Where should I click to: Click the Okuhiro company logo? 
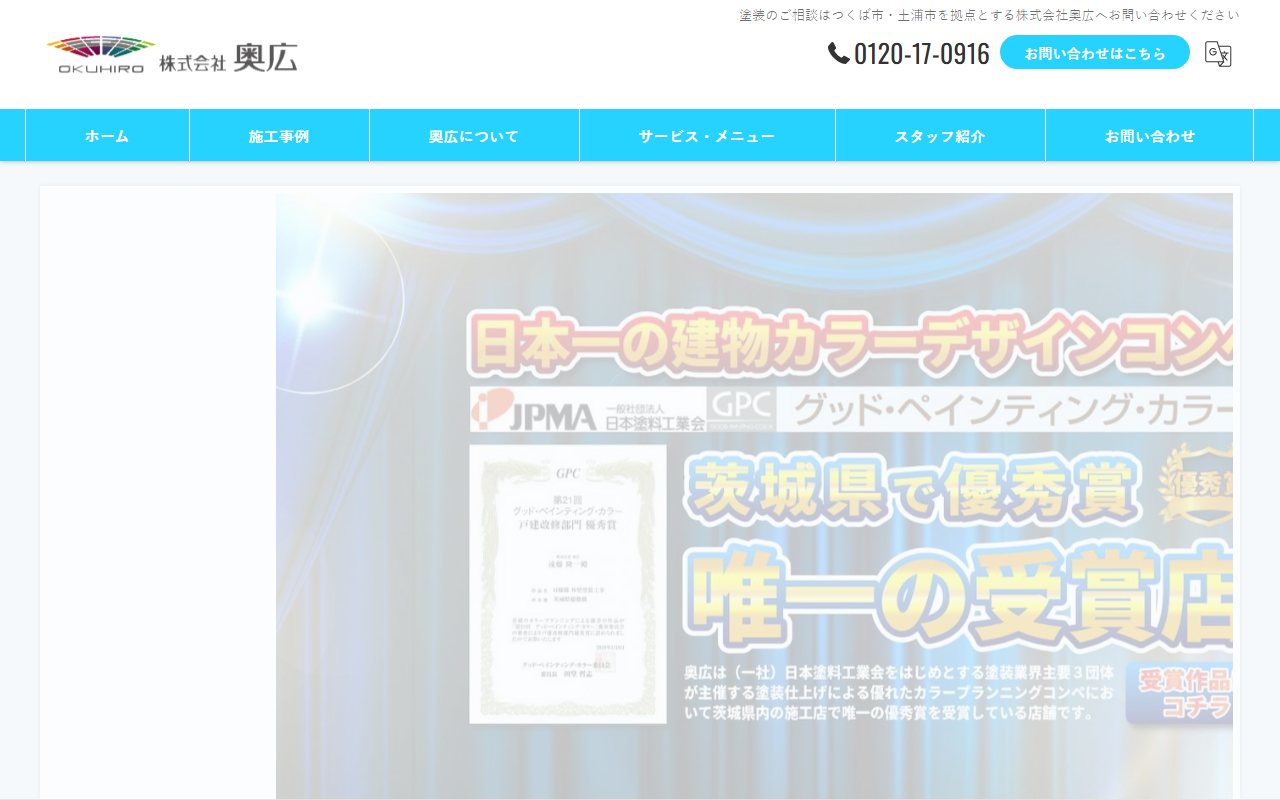(x=172, y=55)
